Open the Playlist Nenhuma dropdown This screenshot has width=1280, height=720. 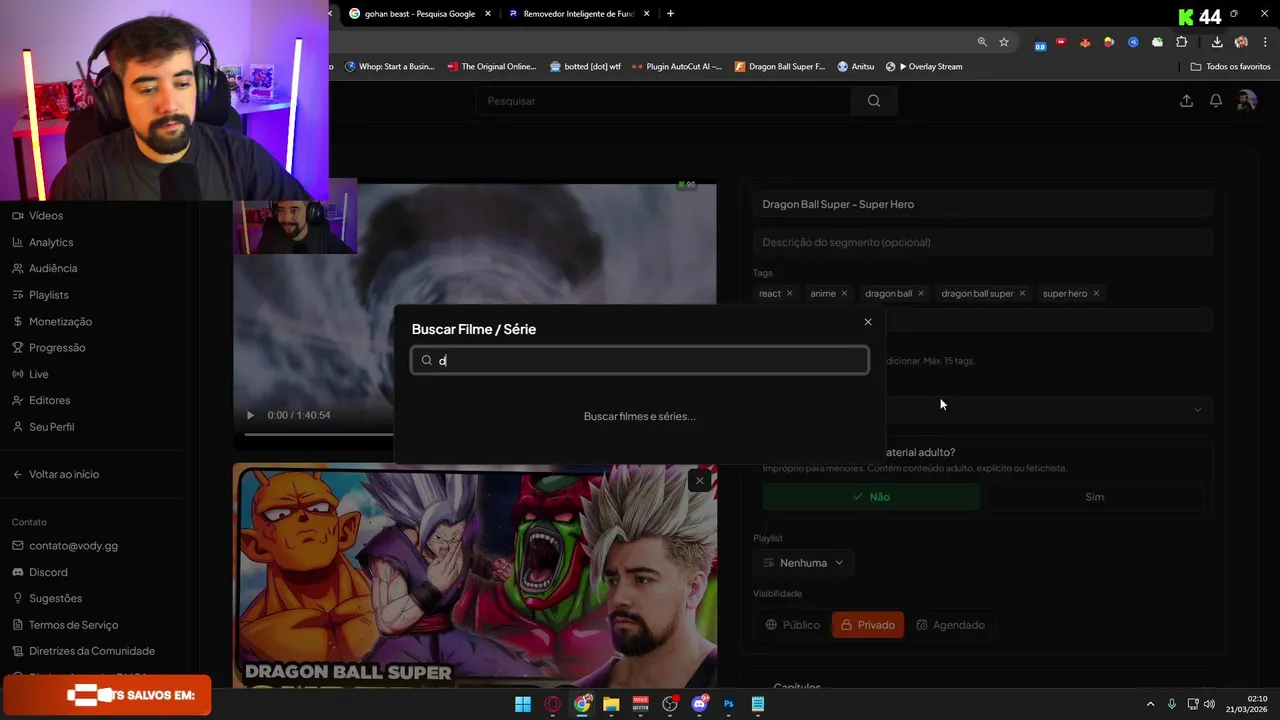[804, 563]
